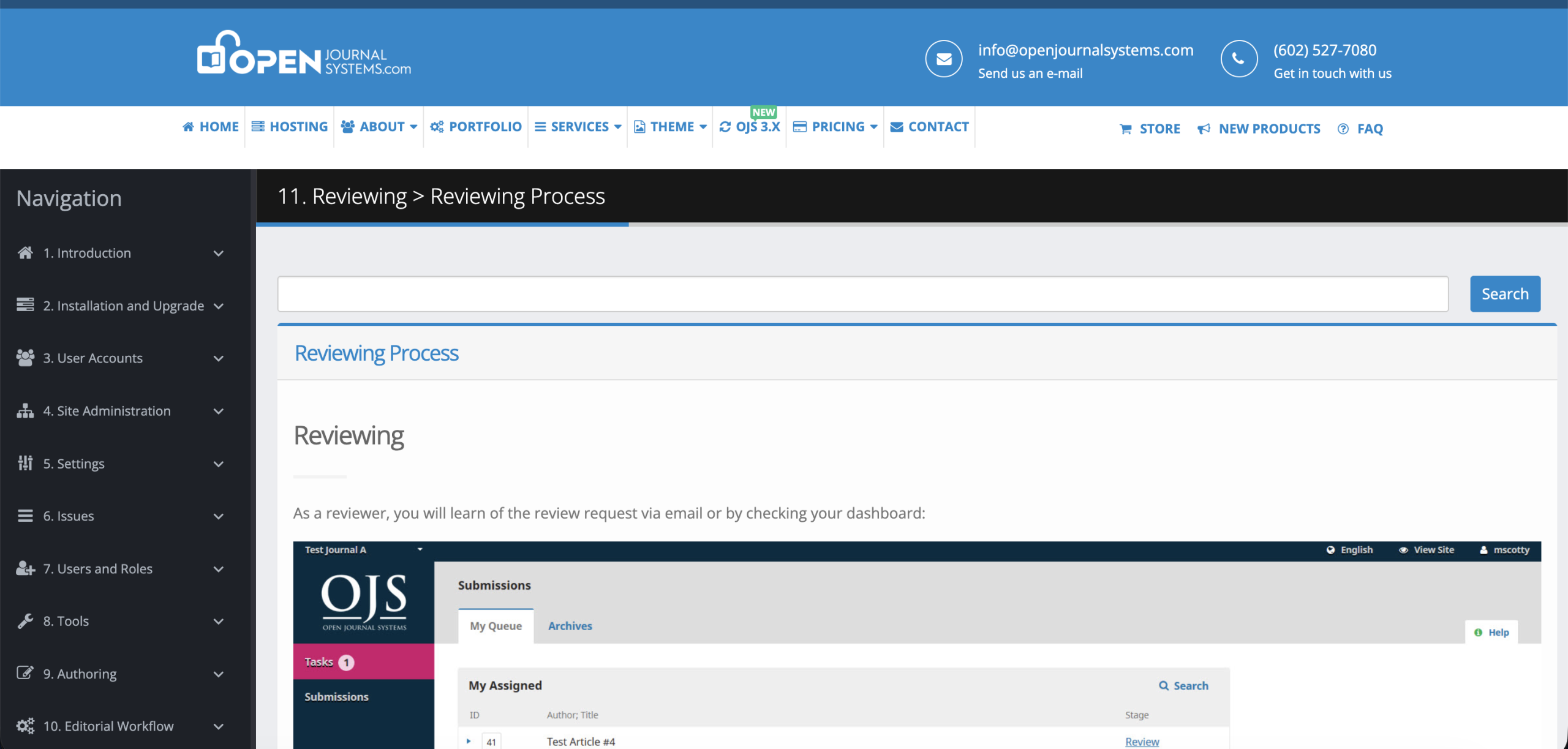
Task: Open the CONTACT menu item
Action: click(x=929, y=127)
